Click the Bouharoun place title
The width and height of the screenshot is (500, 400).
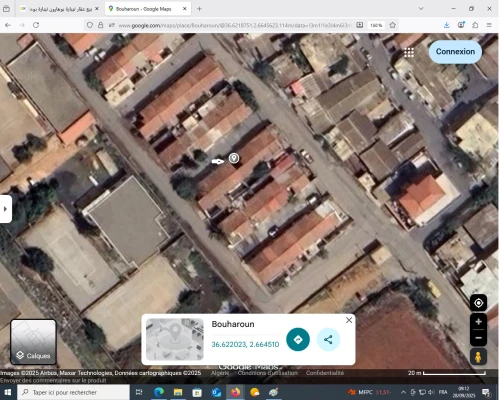coord(233,324)
